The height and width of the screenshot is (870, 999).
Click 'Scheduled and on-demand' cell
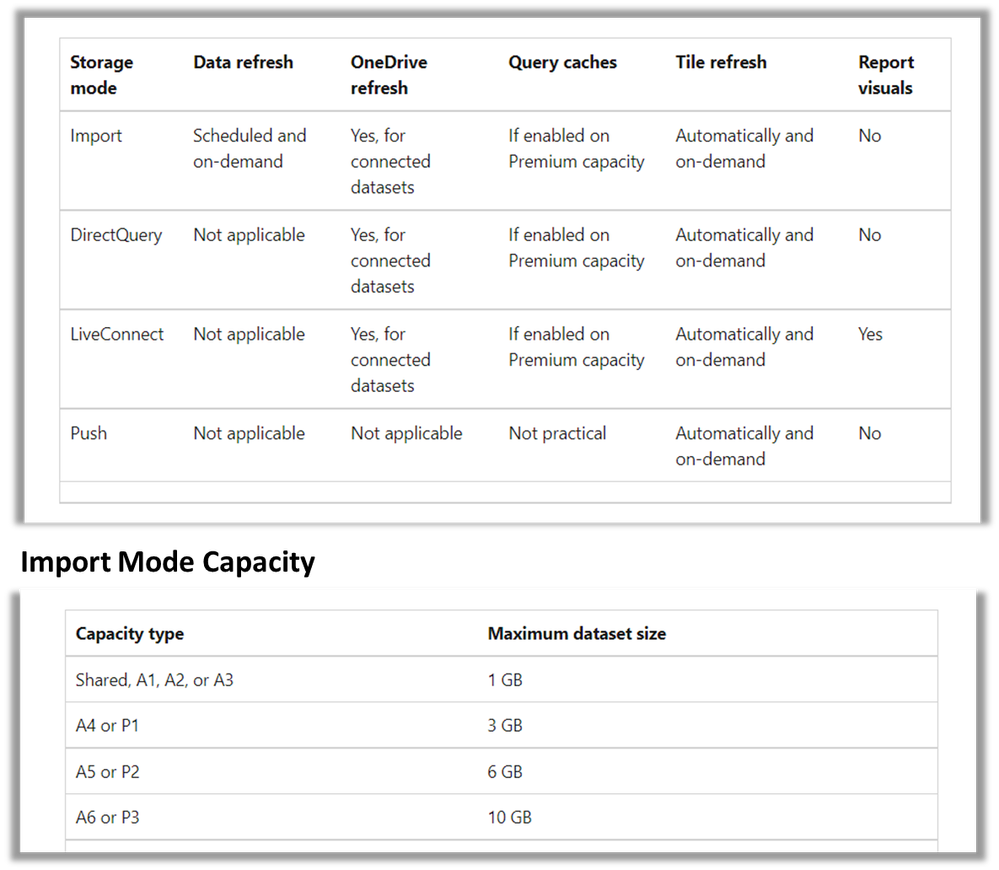[250, 149]
